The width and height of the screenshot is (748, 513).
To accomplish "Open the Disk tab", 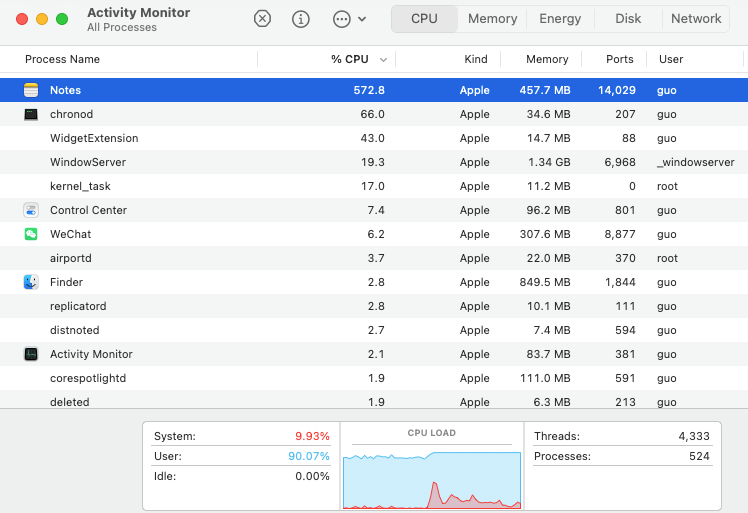I will click(628, 19).
